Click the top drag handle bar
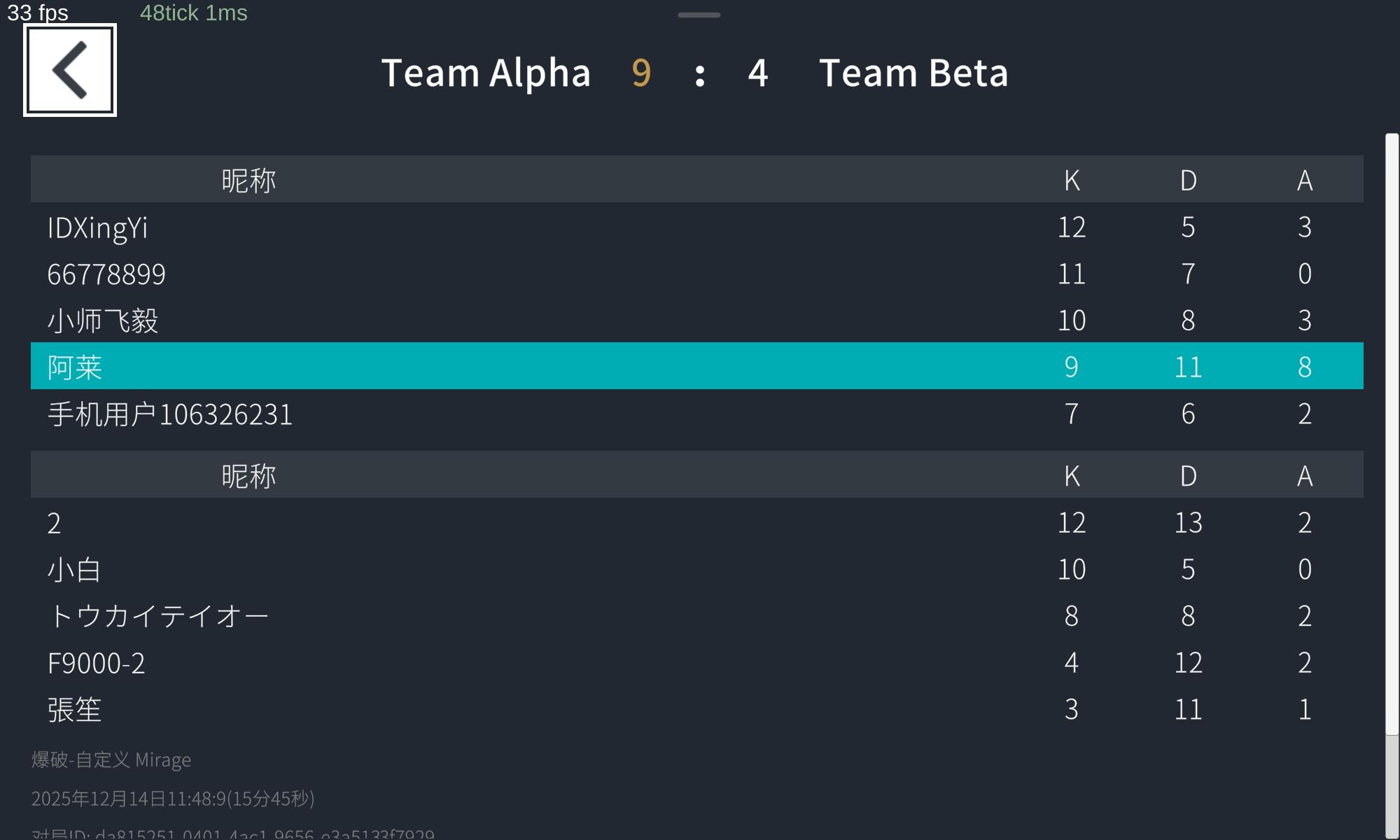The width and height of the screenshot is (1400, 840). pyautogui.click(x=699, y=15)
